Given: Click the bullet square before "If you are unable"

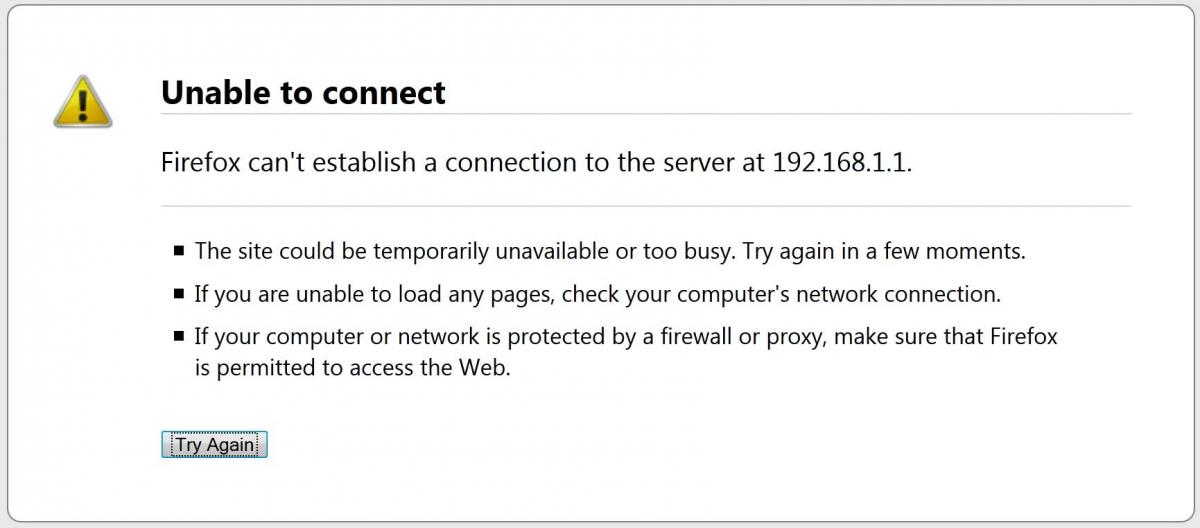Looking at the screenshot, I should tap(178, 295).
